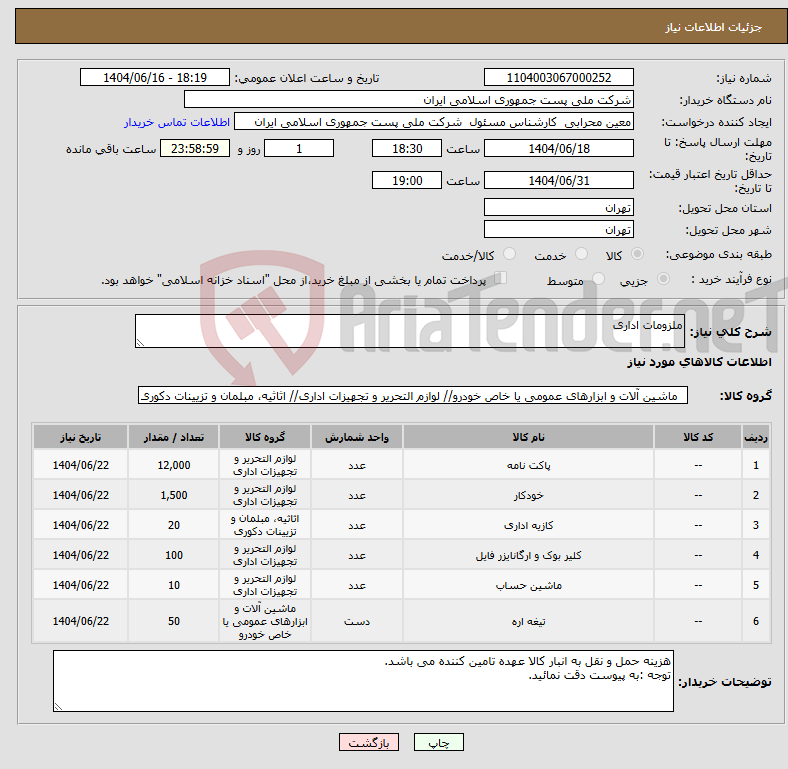This screenshot has width=788, height=769.
Task: Click group cell اثاثیه، مبلمان و تزیینات دکوری
Action: coord(265,525)
